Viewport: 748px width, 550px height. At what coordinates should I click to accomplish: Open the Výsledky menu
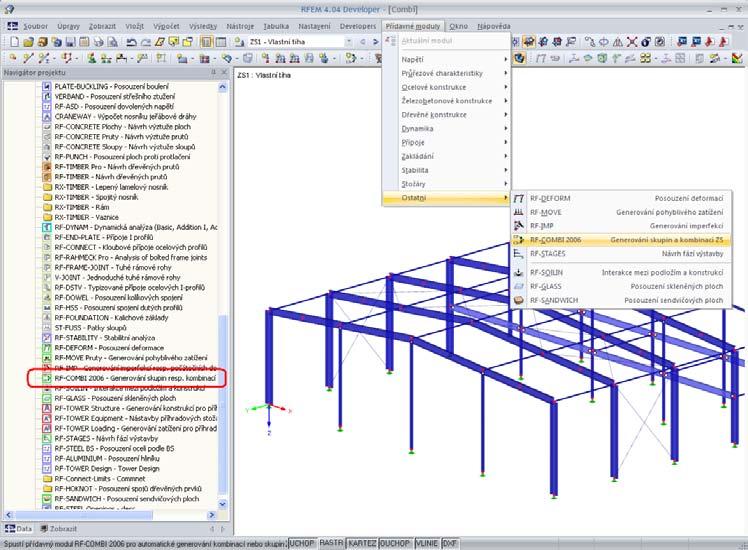tap(203, 26)
